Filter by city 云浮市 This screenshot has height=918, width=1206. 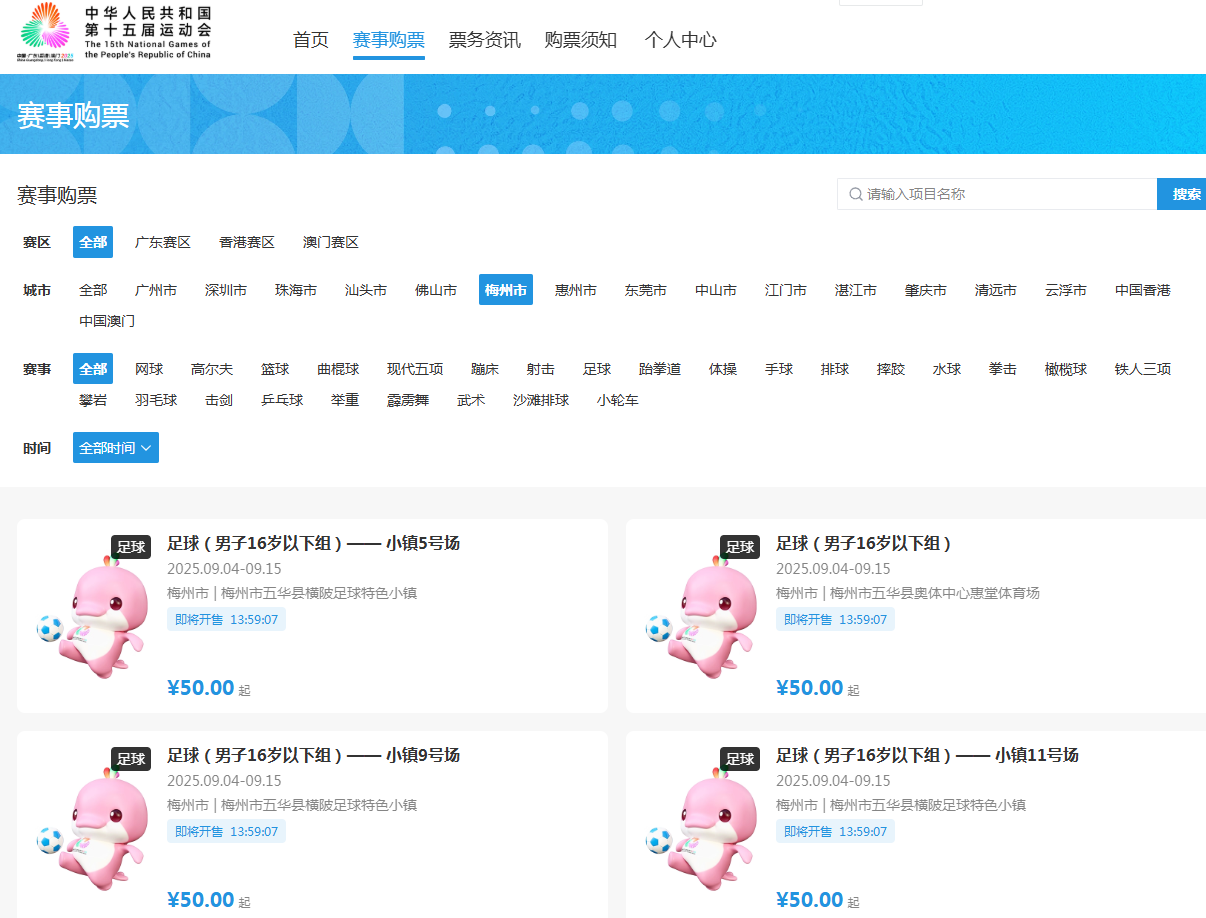point(1066,290)
